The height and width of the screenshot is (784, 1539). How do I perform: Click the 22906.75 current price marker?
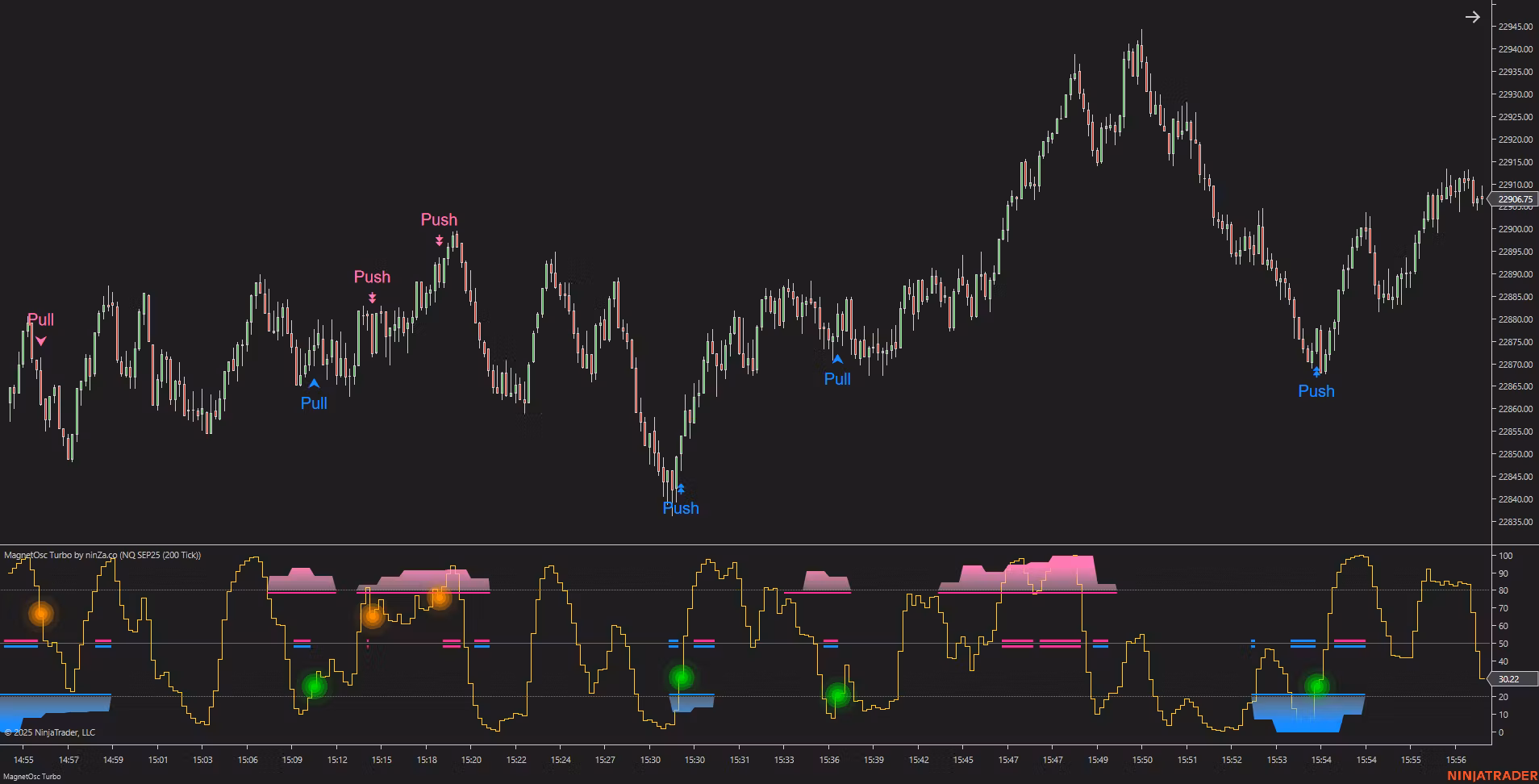1514,199
